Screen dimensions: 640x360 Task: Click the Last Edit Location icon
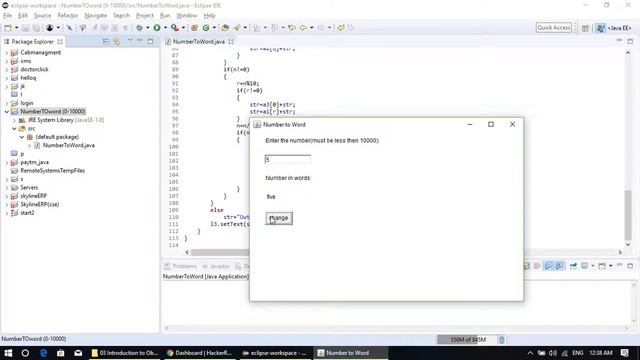(x=292, y=28)
